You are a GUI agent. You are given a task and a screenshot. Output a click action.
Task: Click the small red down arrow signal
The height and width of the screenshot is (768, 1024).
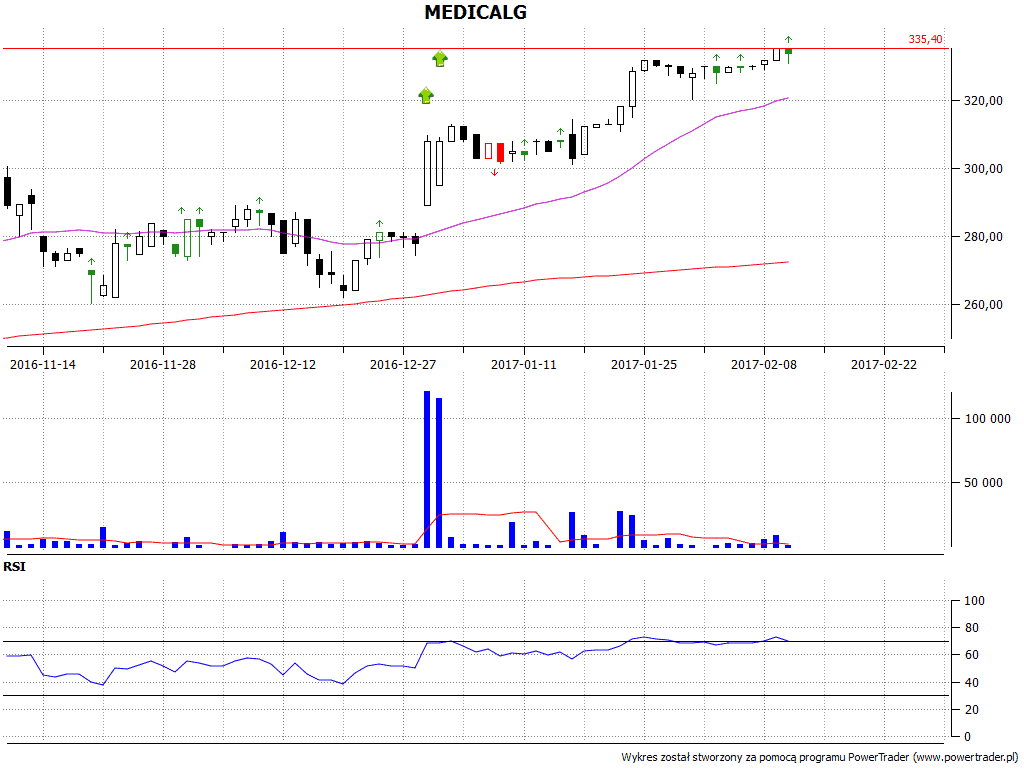(x=494, y=172)
